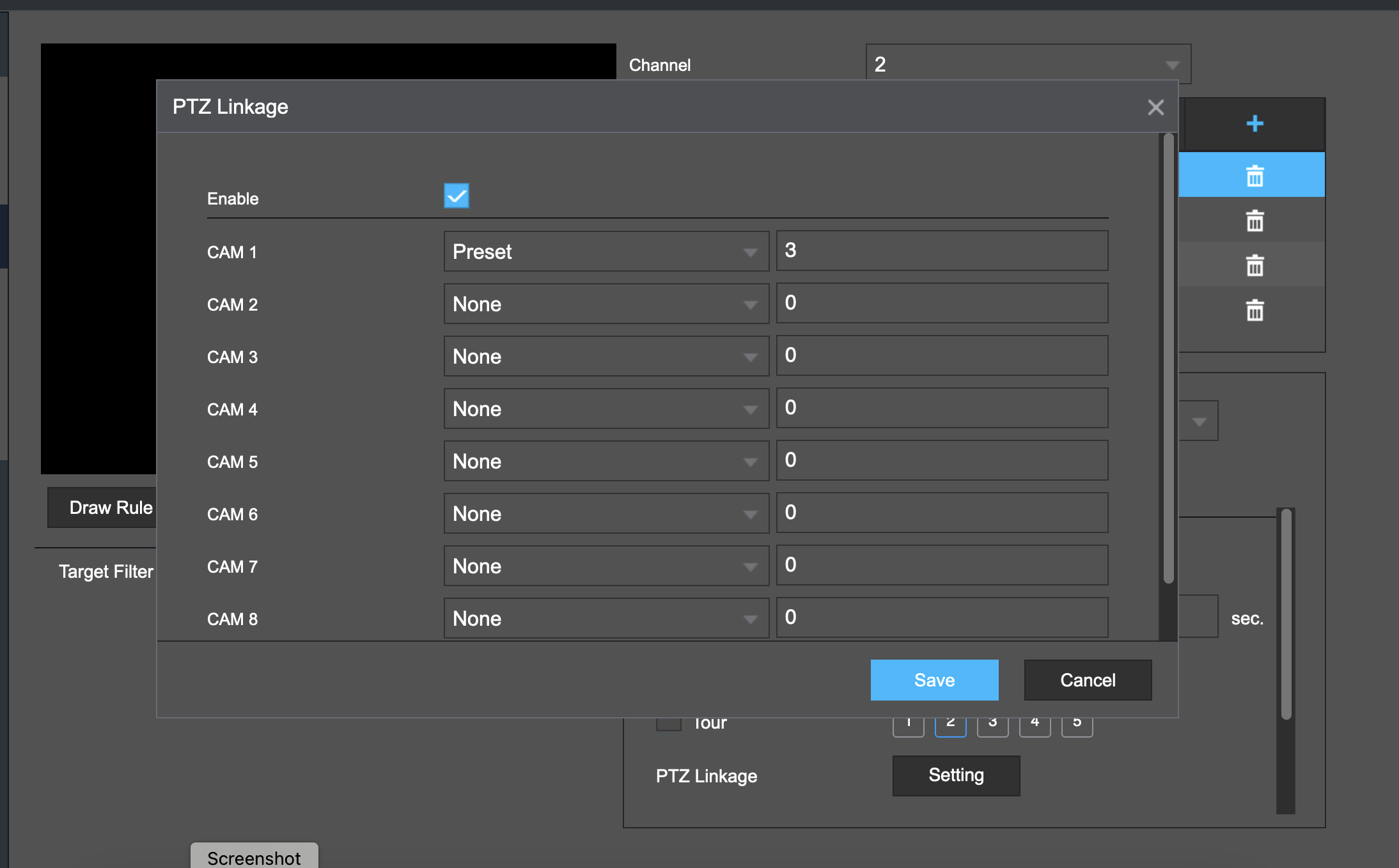
Task: Open the CAM 6 type dropdown
Action: (606, 513)
